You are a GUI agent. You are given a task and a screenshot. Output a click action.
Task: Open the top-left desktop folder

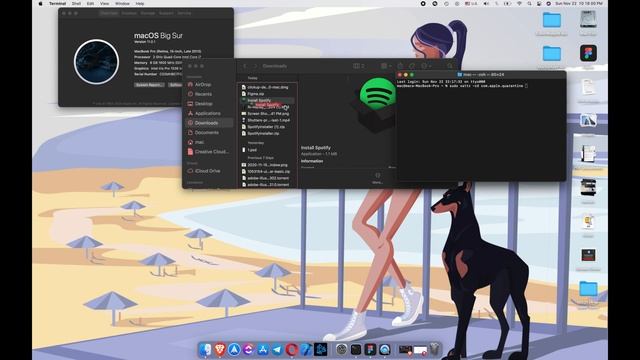click(x=552, y=20)
